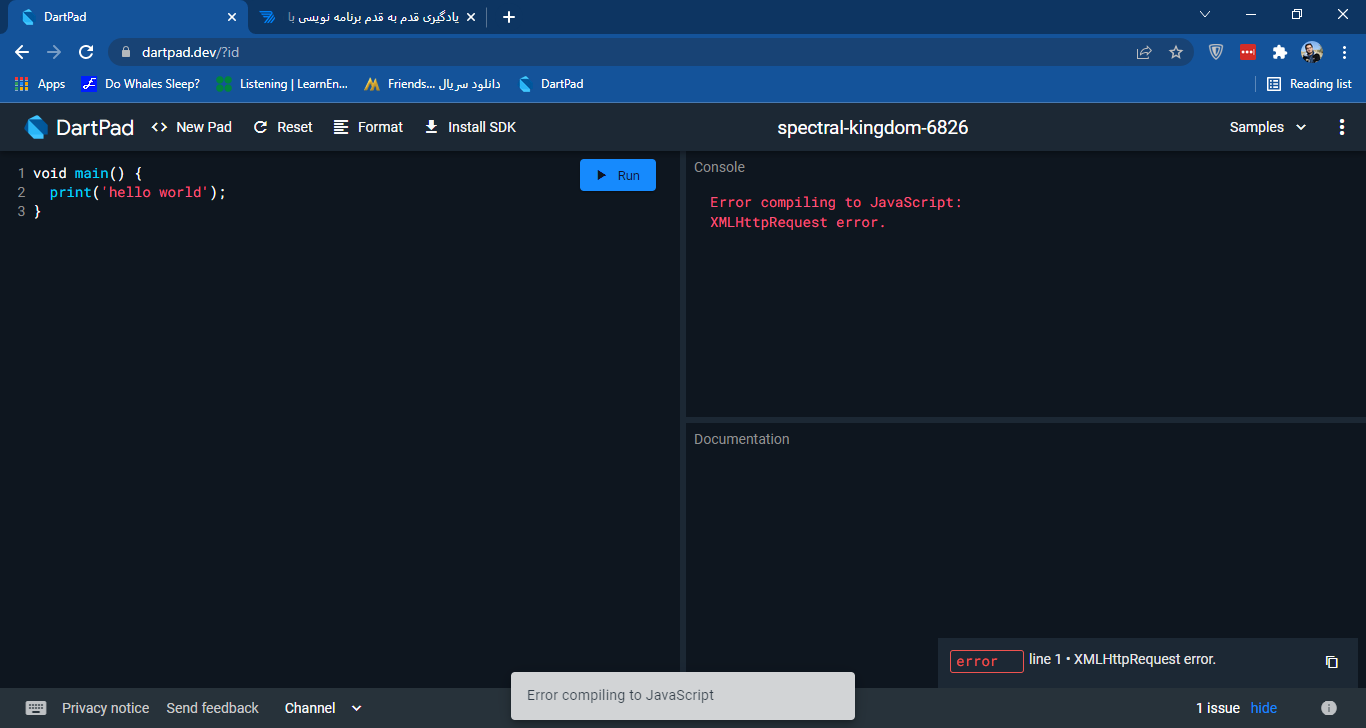Bookmark this page star icon
Image resolution: width=1366 pixels, height=728 pixels.
pos(1176,52)
